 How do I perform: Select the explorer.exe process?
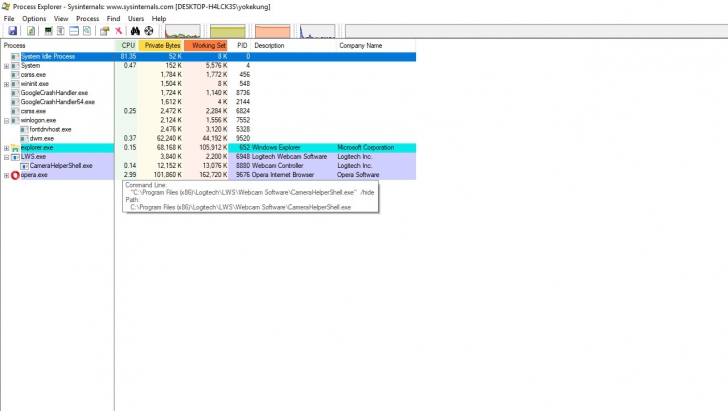click(x=37, y=148)
